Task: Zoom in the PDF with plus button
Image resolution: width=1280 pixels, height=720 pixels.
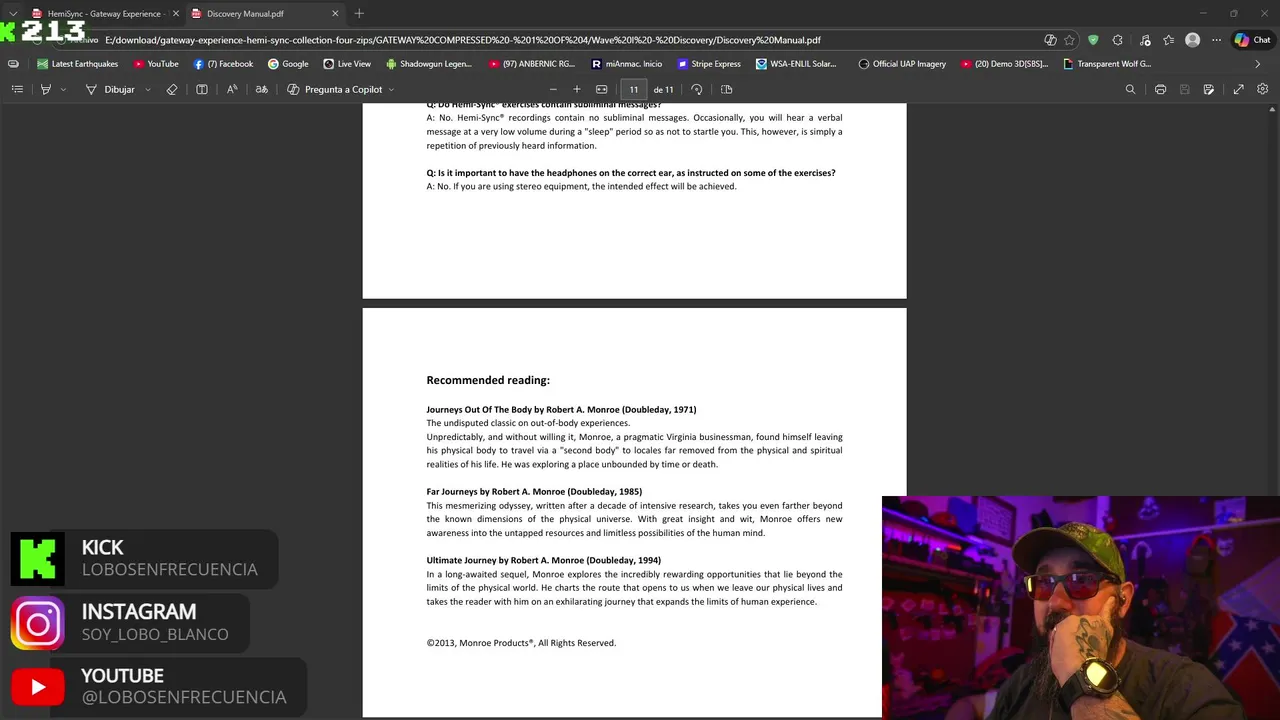Action: pyautogui.click(x=576, y=89)
